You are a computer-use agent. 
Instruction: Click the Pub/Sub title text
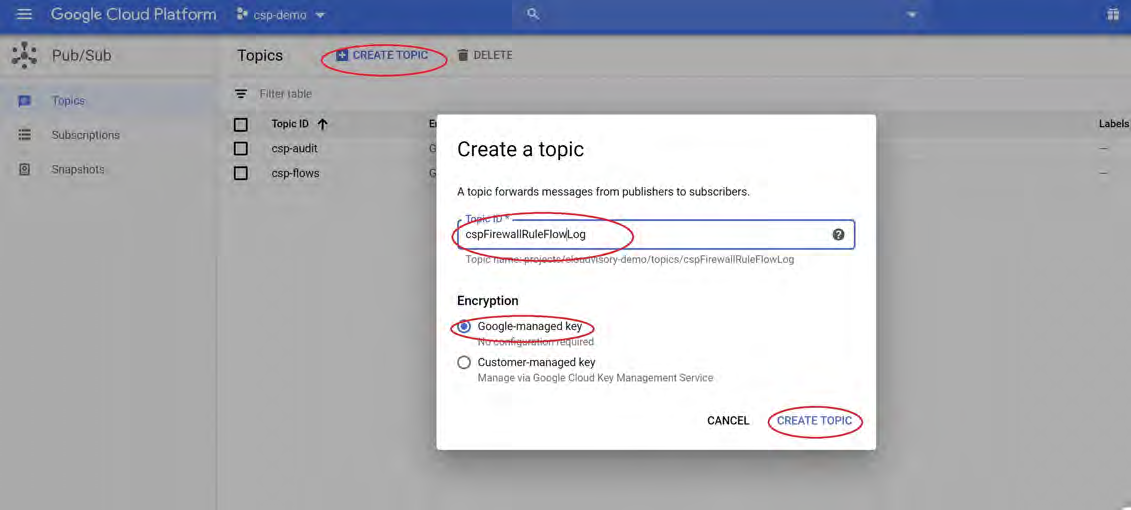82,56
